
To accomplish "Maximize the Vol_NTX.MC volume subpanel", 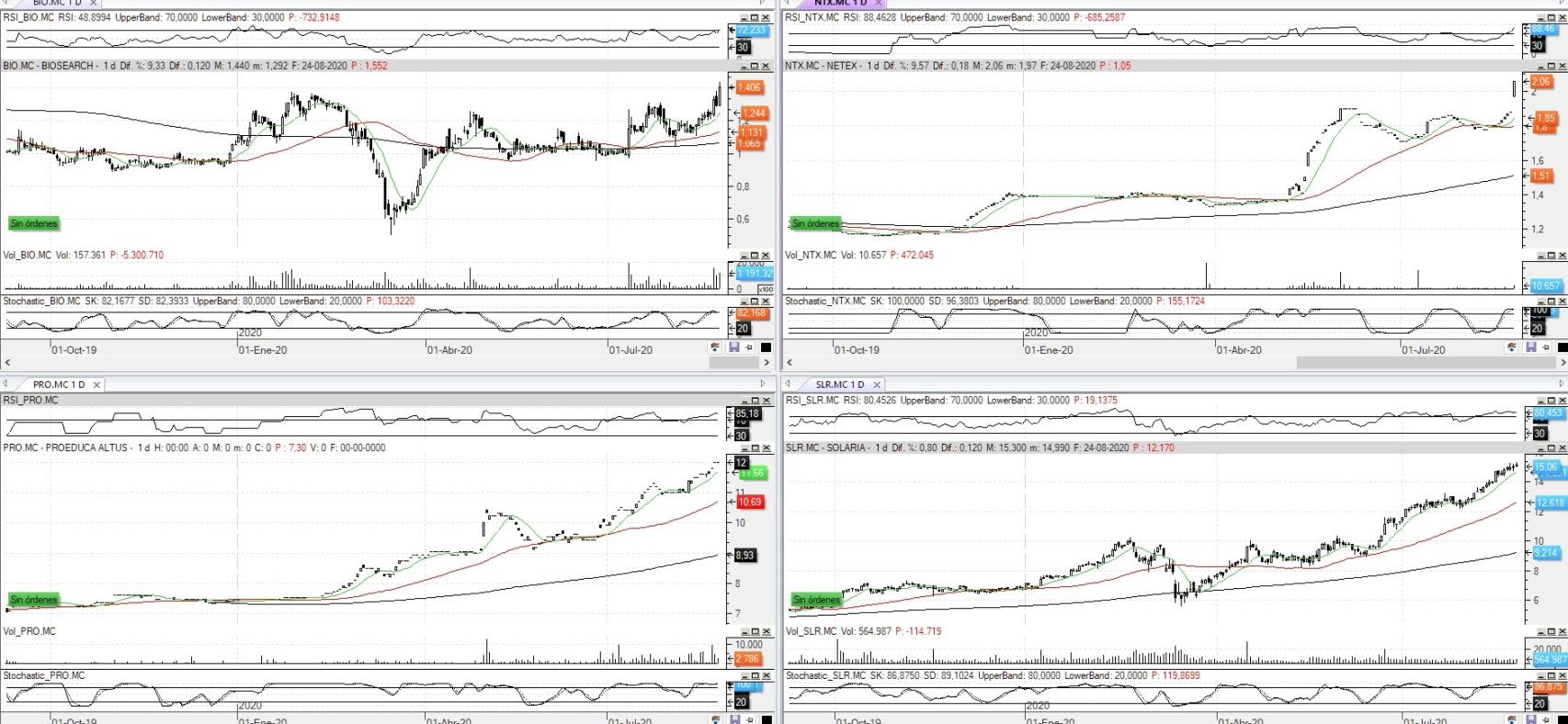I will (x=1551, y=255).
